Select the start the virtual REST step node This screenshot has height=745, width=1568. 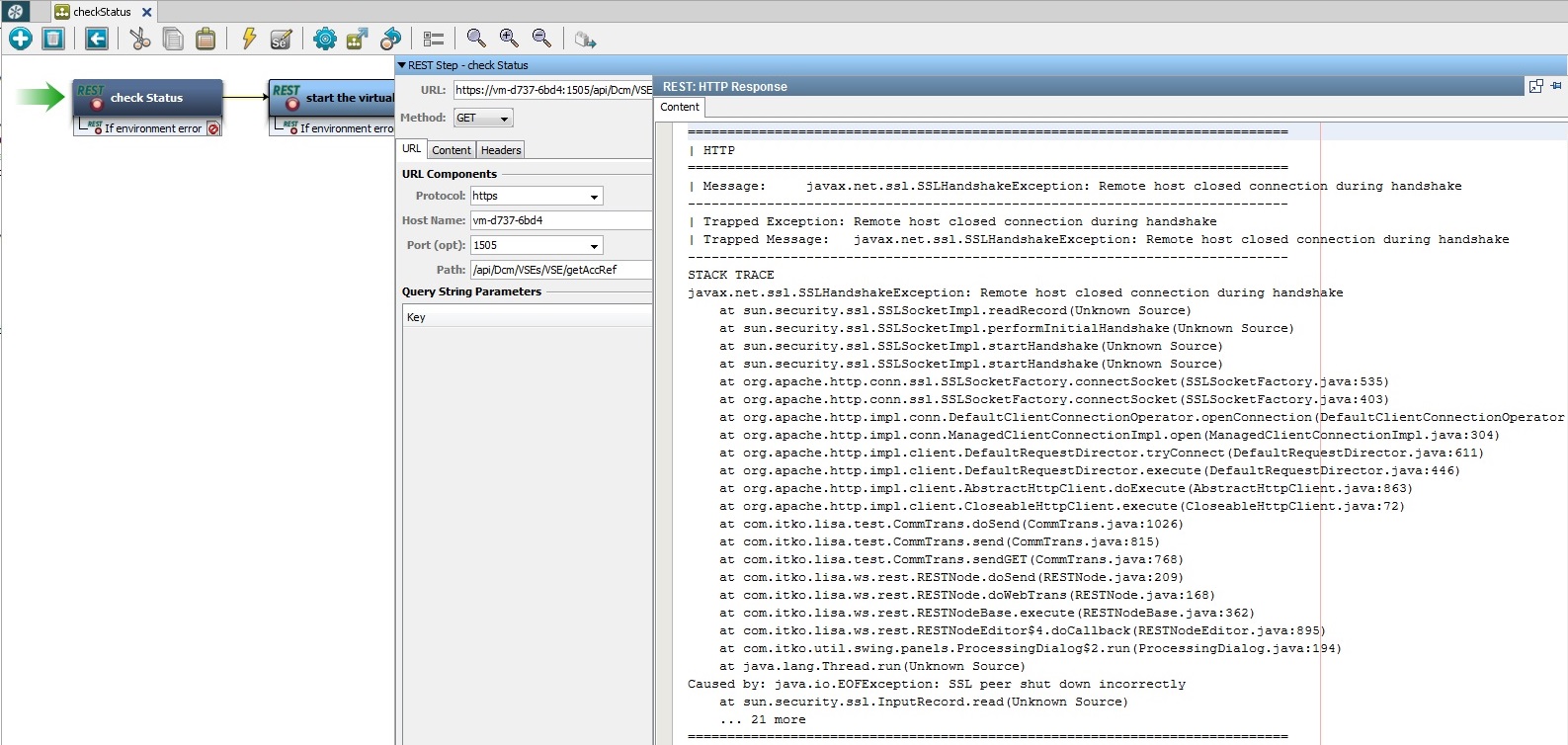click(x=332, y=98)
